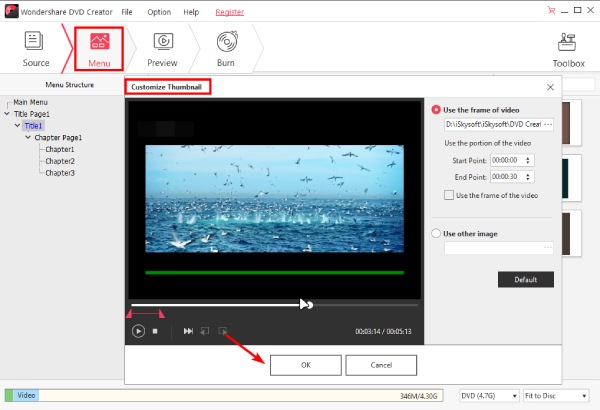Open the DVD (4.7G) disc type dropdown

pyautogui.click(x=488, y=396)
